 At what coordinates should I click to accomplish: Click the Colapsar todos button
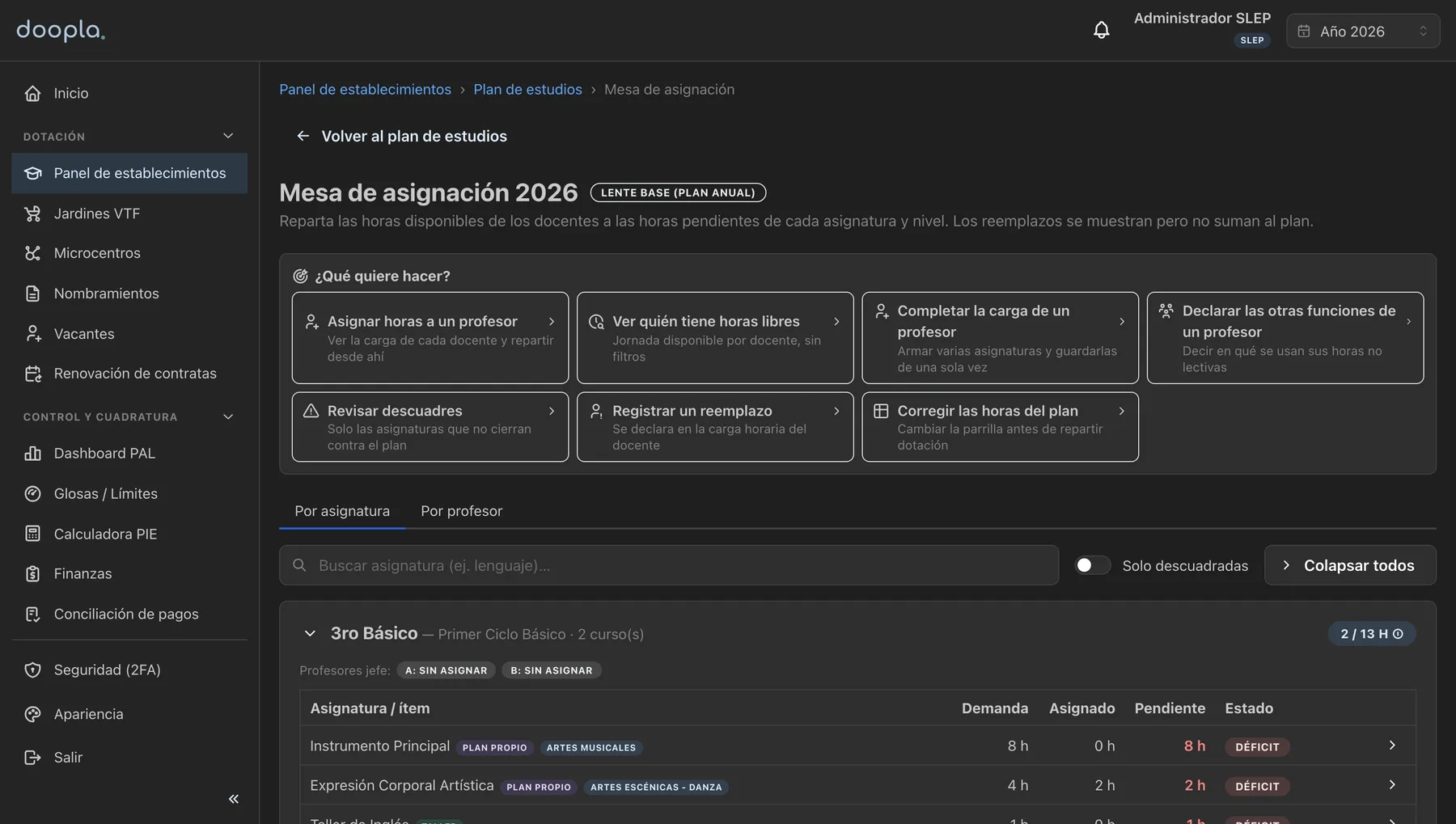1350,565
